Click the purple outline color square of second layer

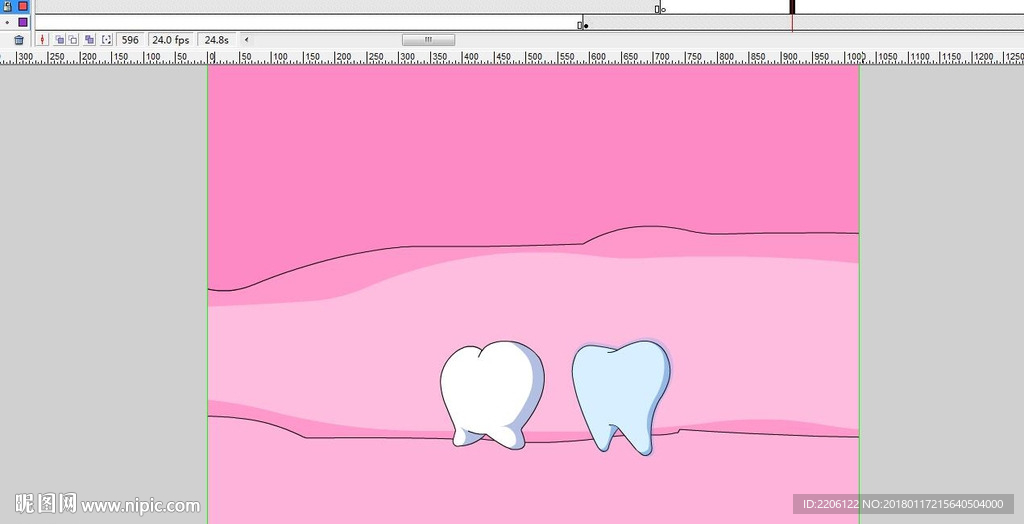coord(23,22)
